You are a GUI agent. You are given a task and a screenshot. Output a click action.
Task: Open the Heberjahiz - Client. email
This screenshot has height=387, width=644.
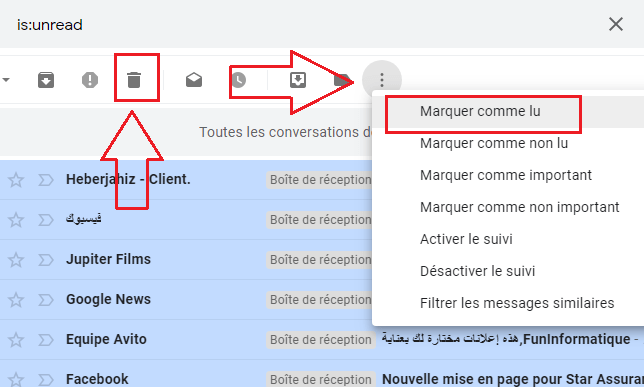(x=128, y=180)
